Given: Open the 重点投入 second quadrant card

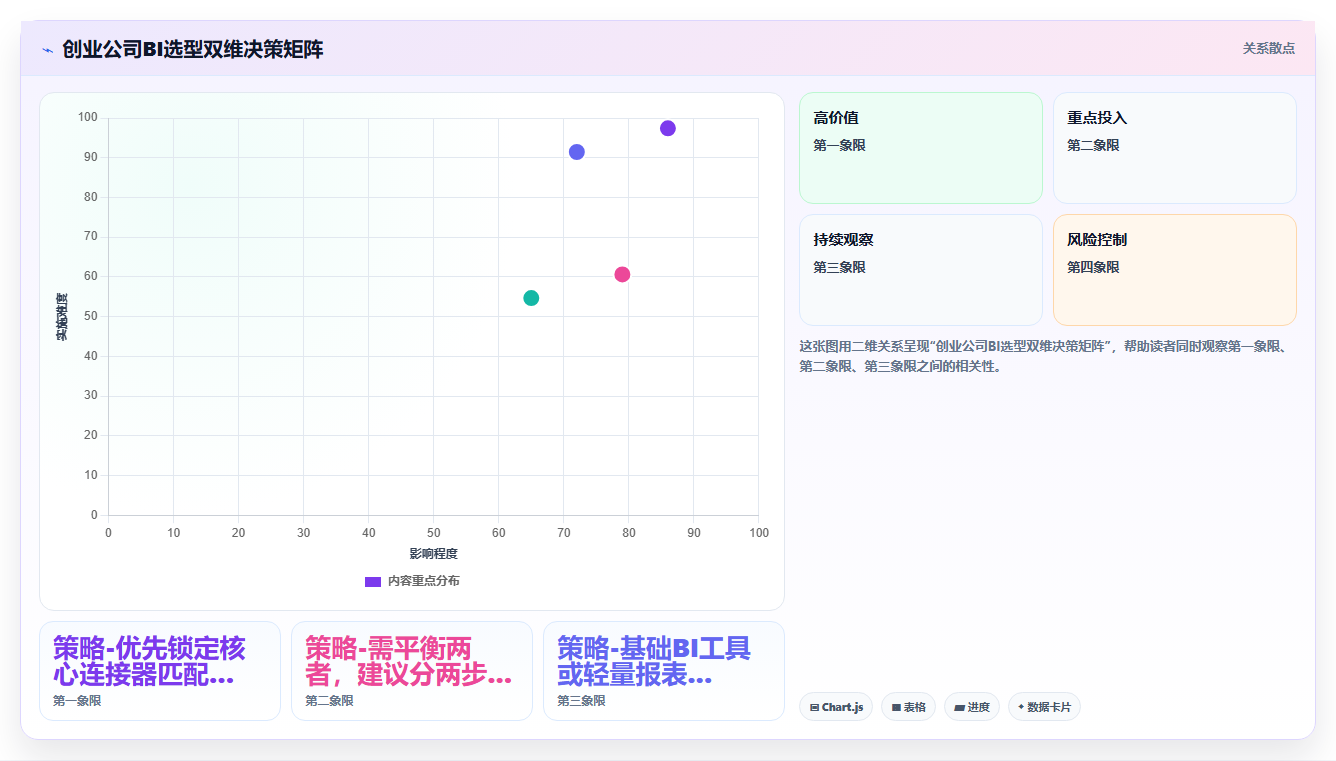Looking at the screenshot, I should pos(1174,148).
